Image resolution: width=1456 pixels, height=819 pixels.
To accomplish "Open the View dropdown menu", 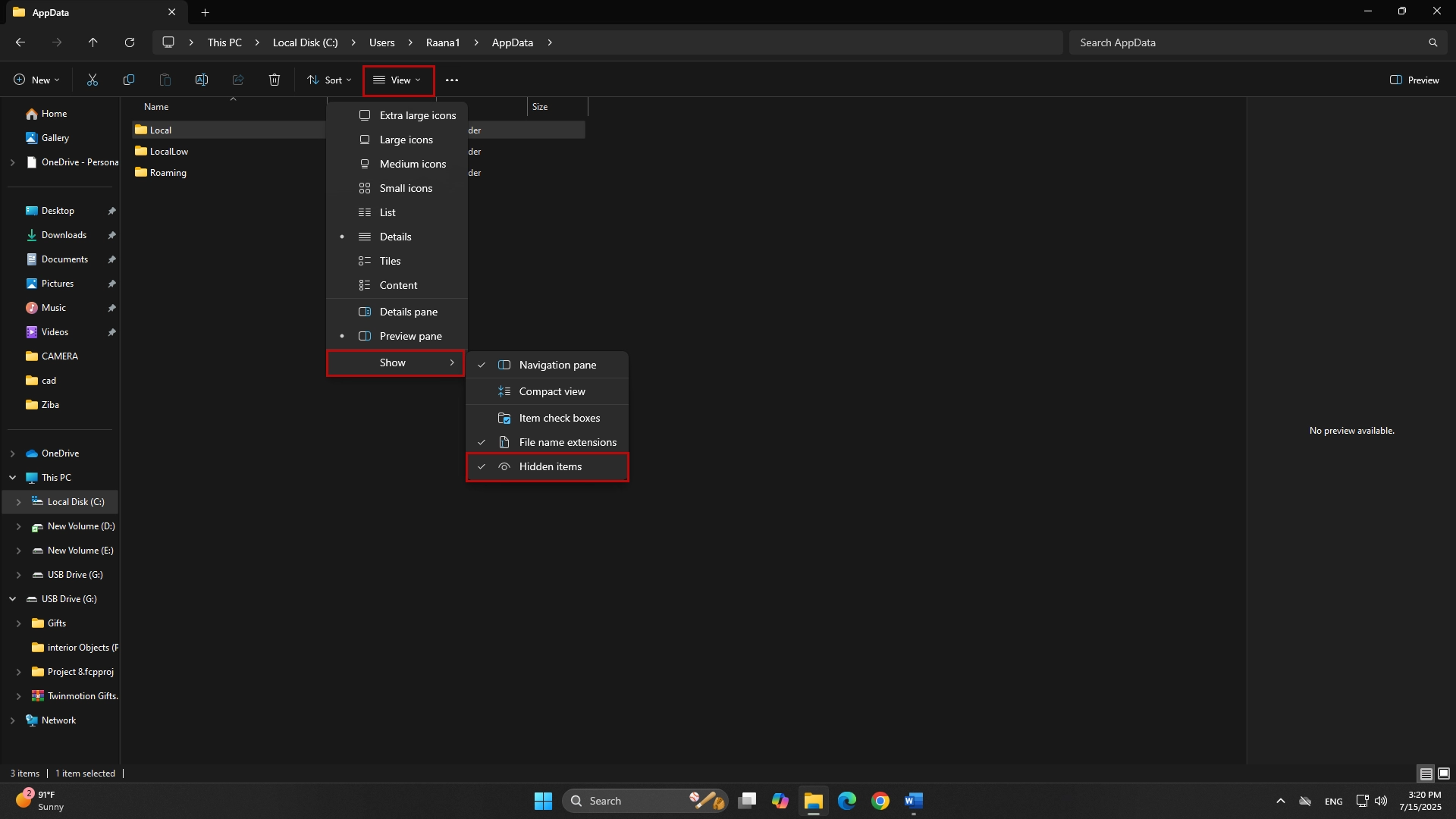I will 398,80.
